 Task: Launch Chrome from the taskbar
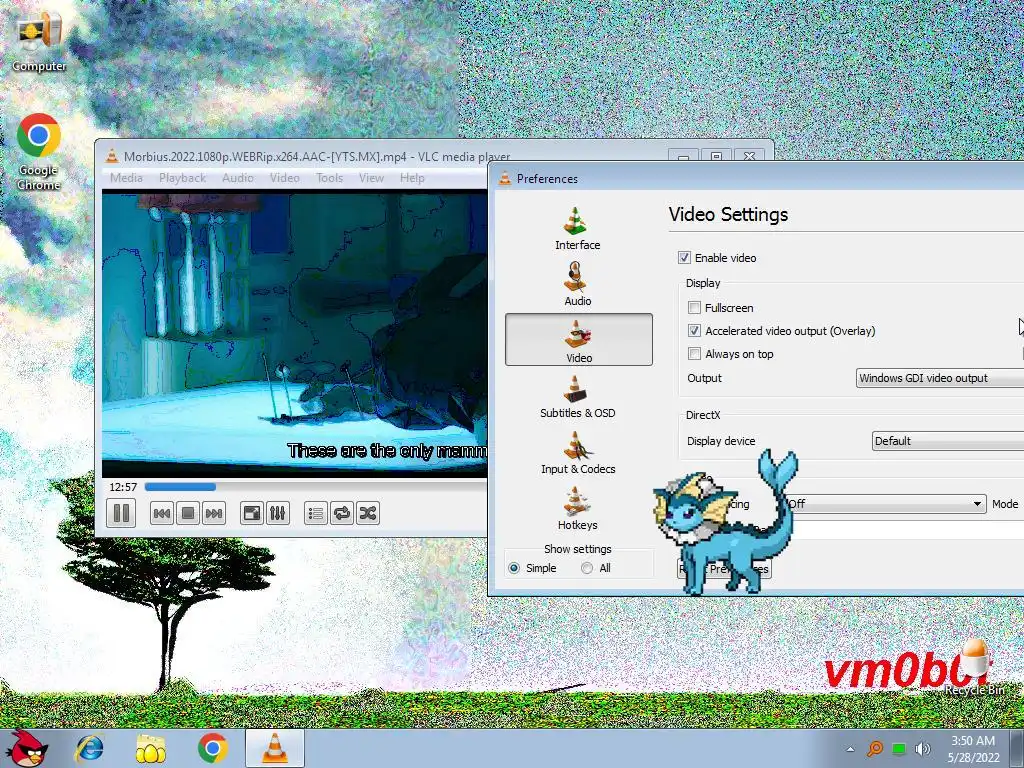[x=212, y=748]
